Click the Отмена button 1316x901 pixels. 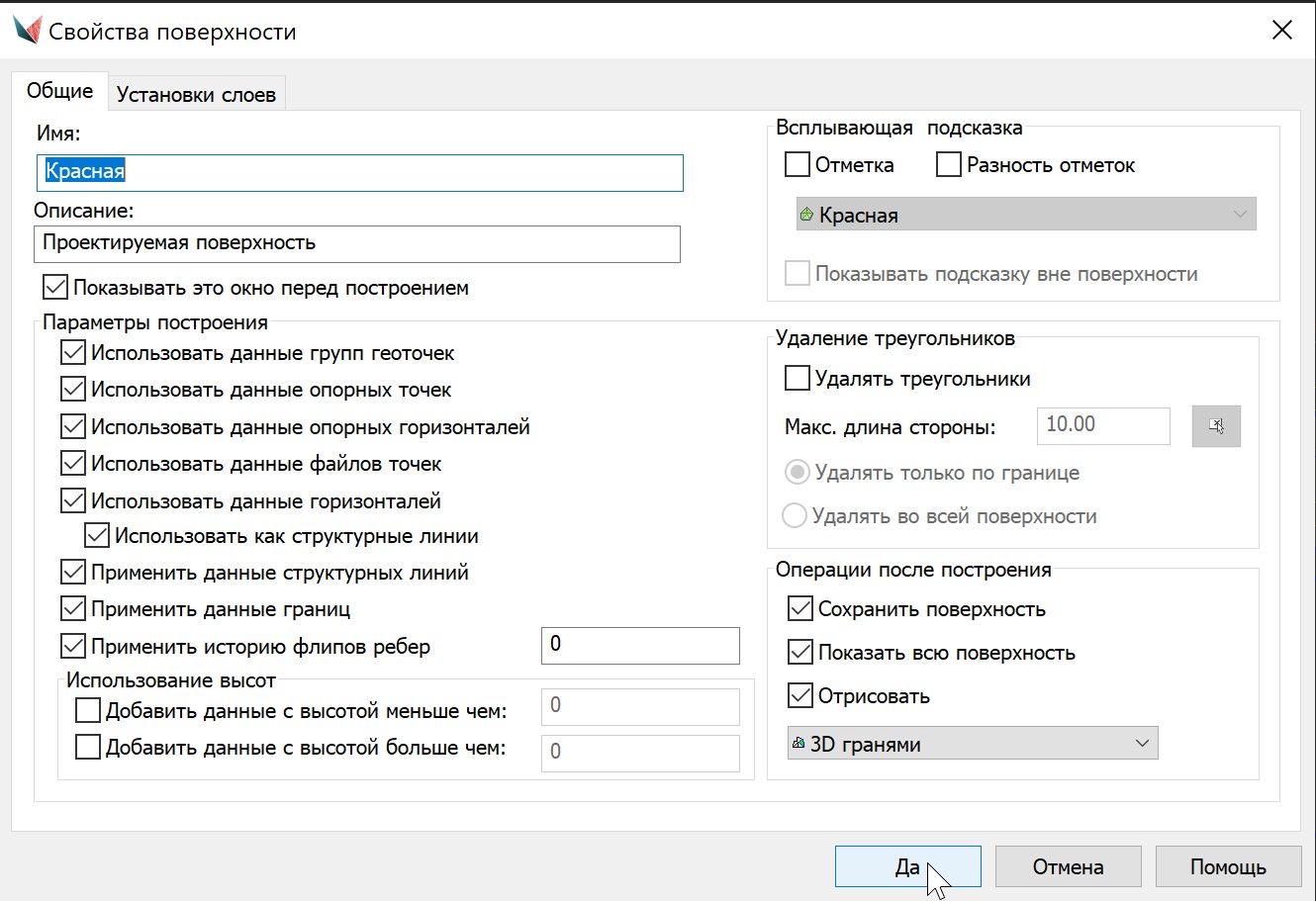(x=1068, y=867)
